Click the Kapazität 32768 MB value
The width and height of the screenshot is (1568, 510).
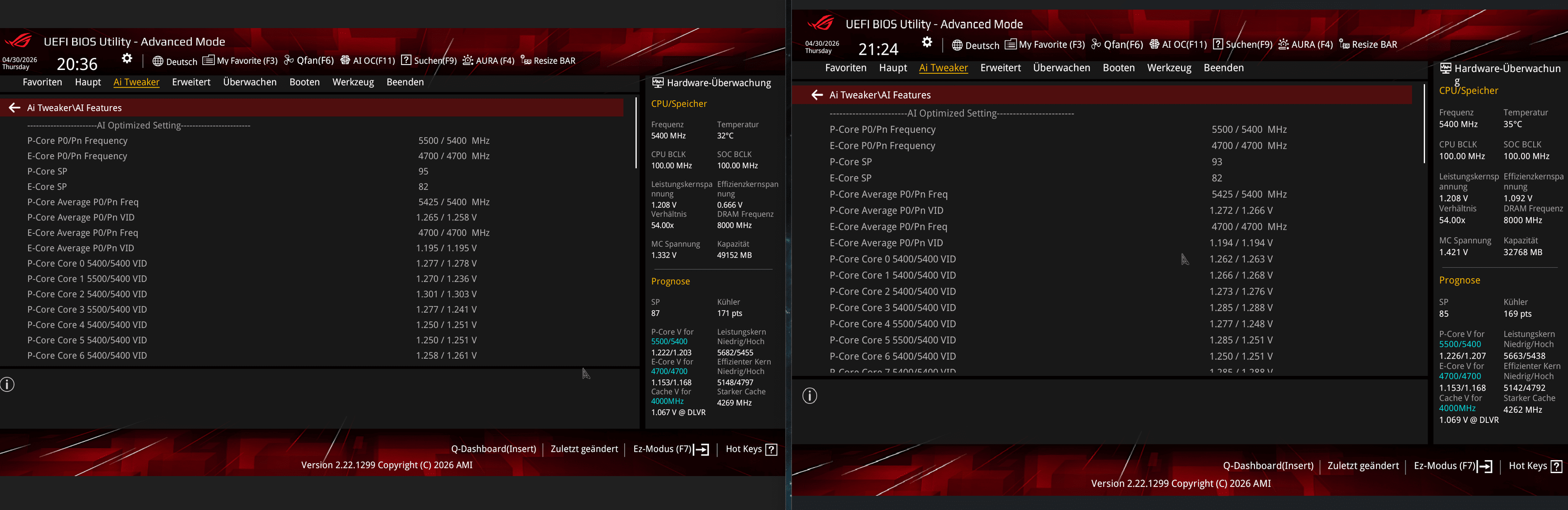coord(1522,253)
